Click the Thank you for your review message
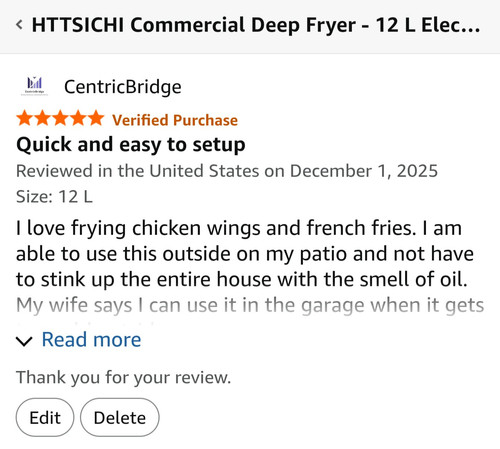The width and height of the screenshot is (500, 449). coord(123,378)
